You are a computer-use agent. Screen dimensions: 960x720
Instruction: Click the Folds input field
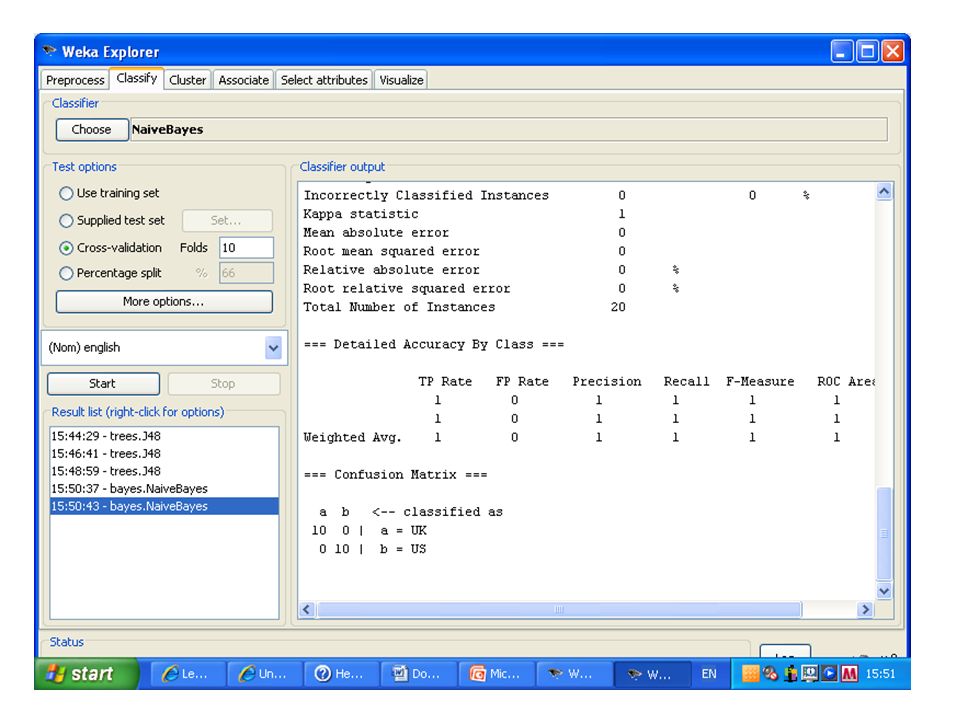coord(246,248)
